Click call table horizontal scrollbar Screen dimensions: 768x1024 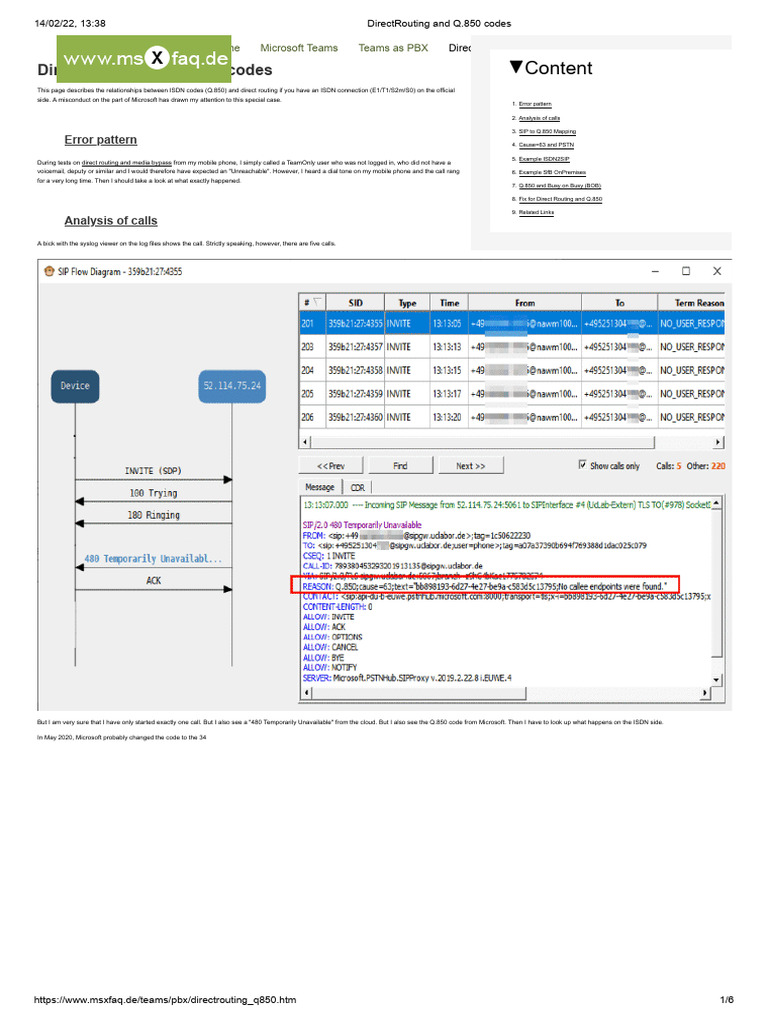click(x=483, y=442)
